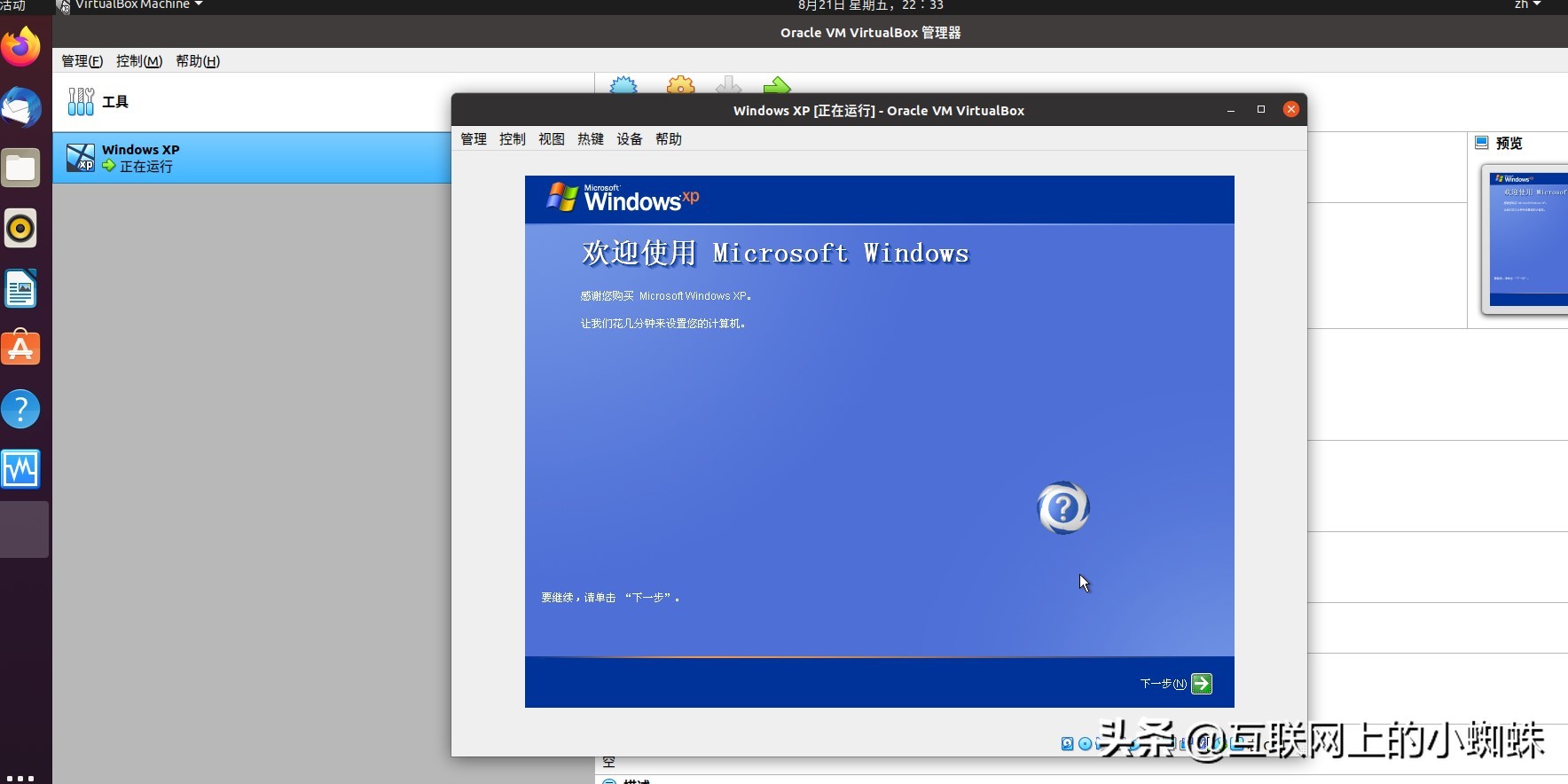The height and width of the screenshot is (784, 1568).
Task: Click the text 感谢您购买 Microsoft Windows XP
Action: [667, 296]
